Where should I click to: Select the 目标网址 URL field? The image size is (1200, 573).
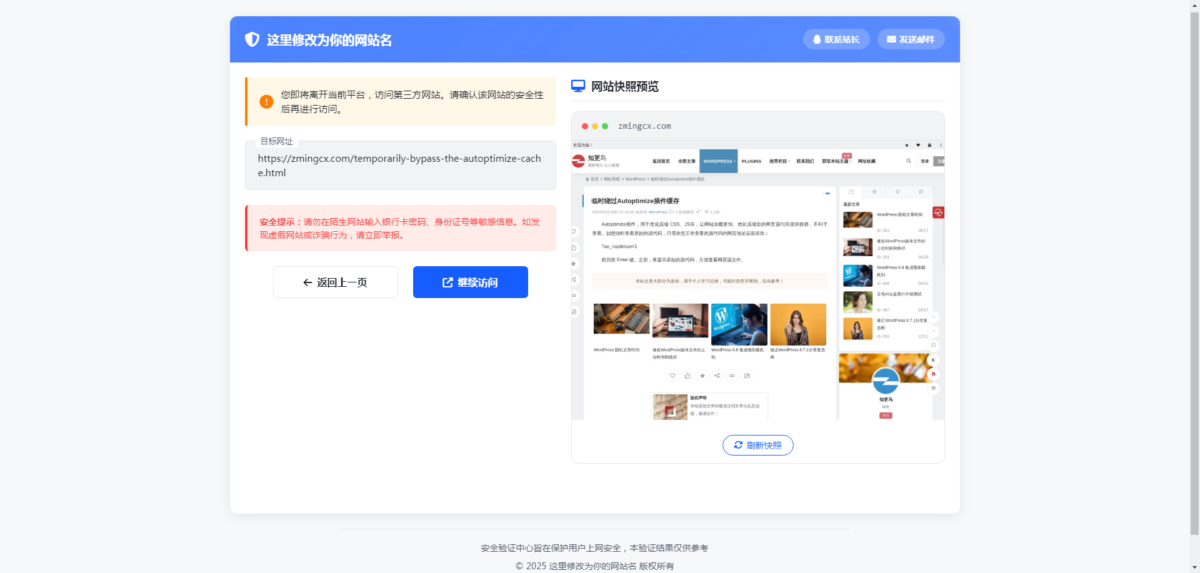tap(400, 165)
